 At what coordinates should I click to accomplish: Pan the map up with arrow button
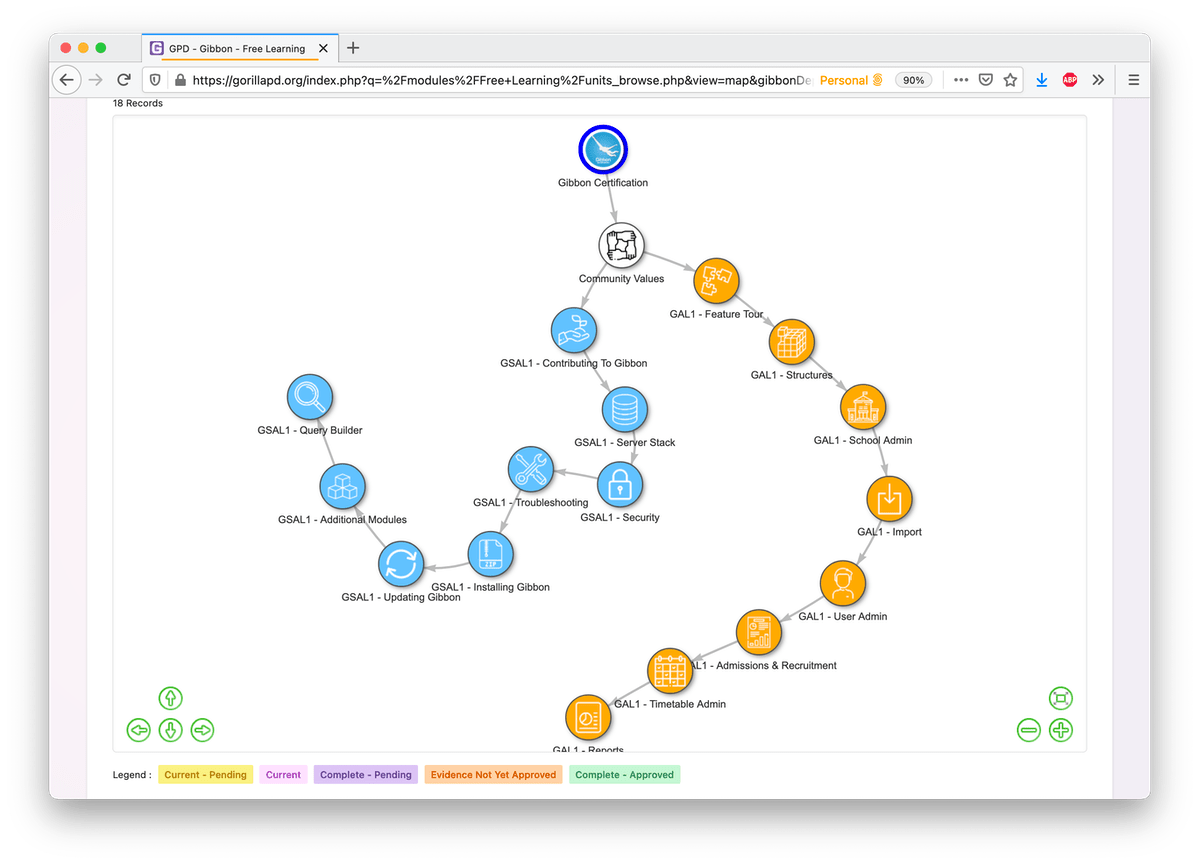coord(171,698)
